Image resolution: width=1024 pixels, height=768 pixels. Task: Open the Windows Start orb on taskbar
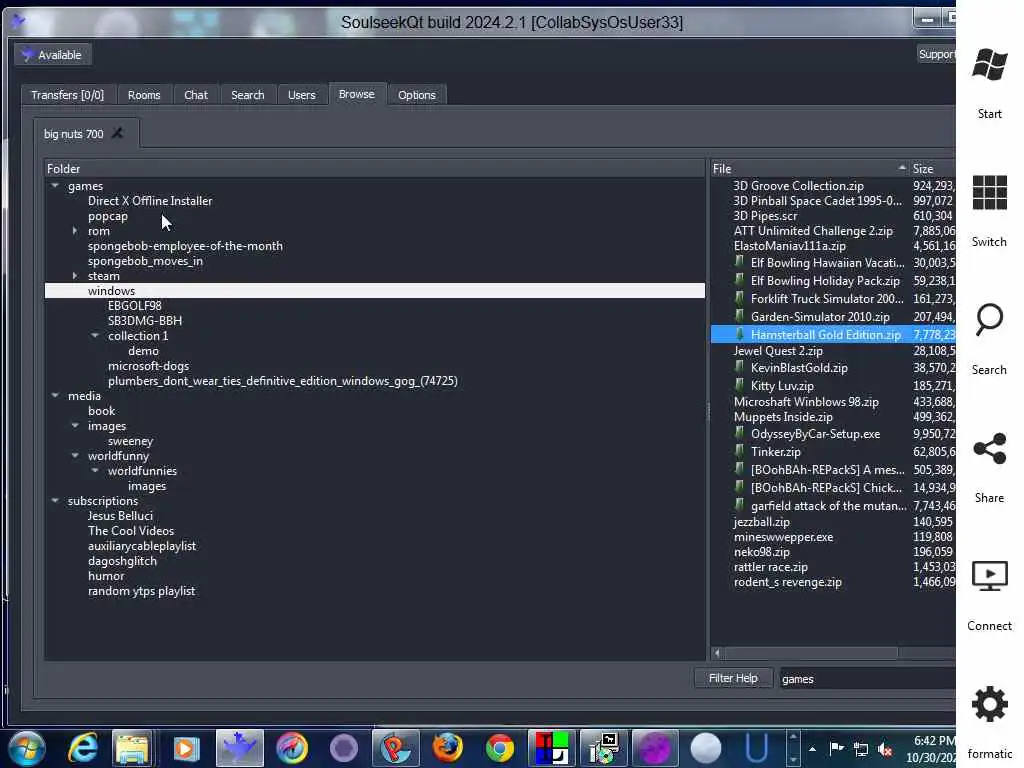click(27, 748)
